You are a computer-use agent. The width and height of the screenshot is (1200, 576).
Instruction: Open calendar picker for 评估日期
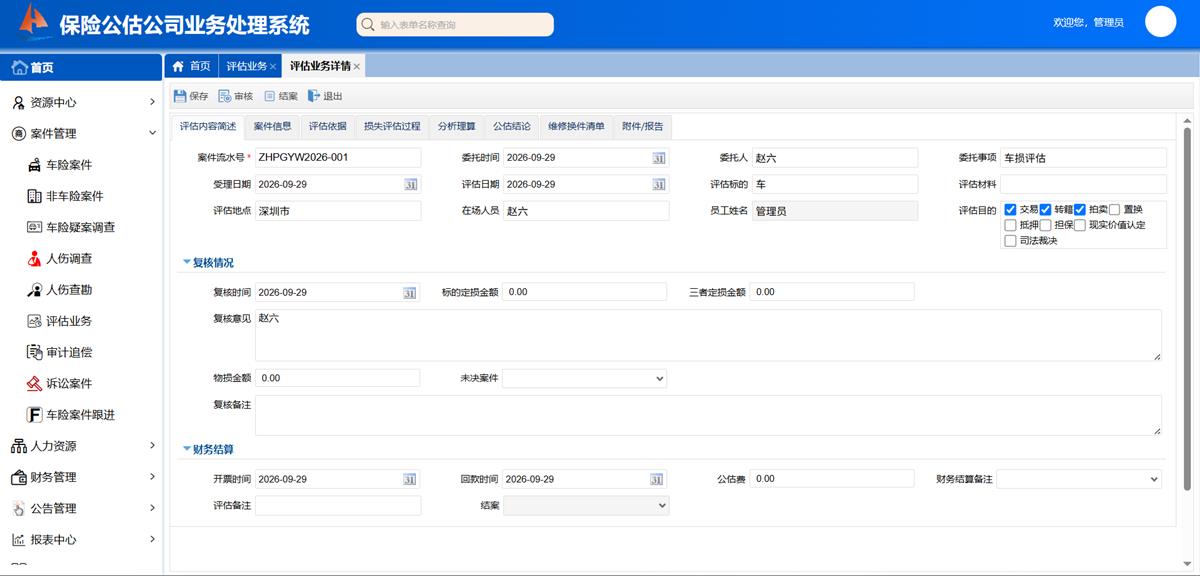pos(659,184)
